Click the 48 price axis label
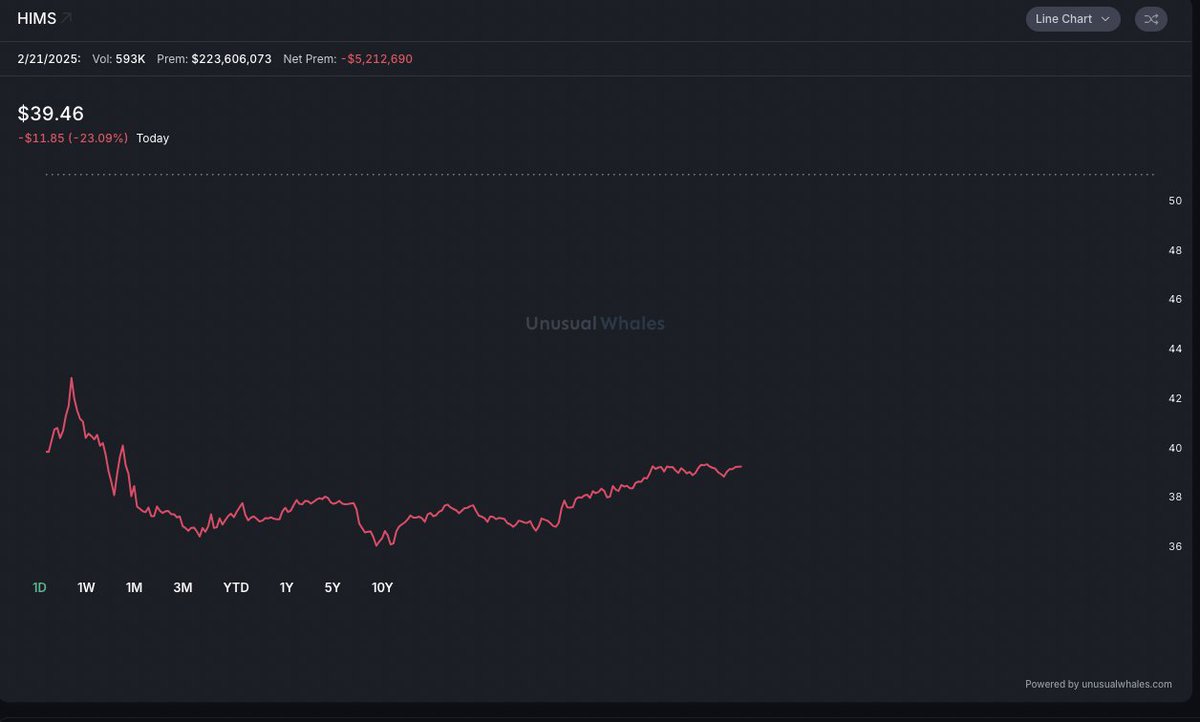1200x722 pixels. [1175, 250]
